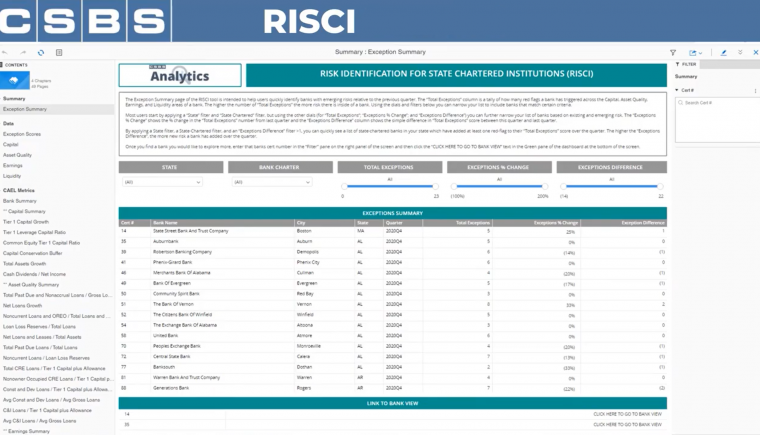This screenshot has width=760, height=435.
Task: Open the State dropdown filter
Action: point(162,182)
